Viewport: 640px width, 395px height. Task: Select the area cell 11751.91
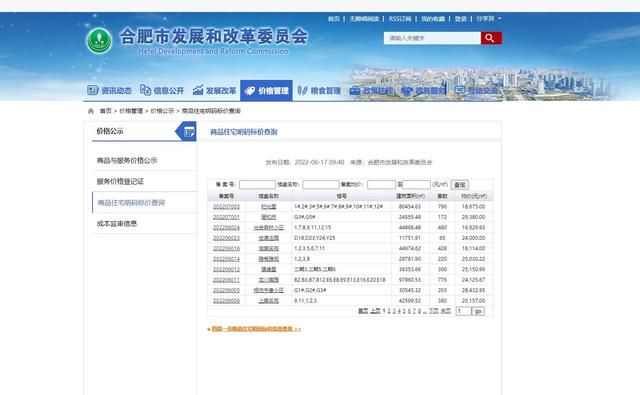410,238
